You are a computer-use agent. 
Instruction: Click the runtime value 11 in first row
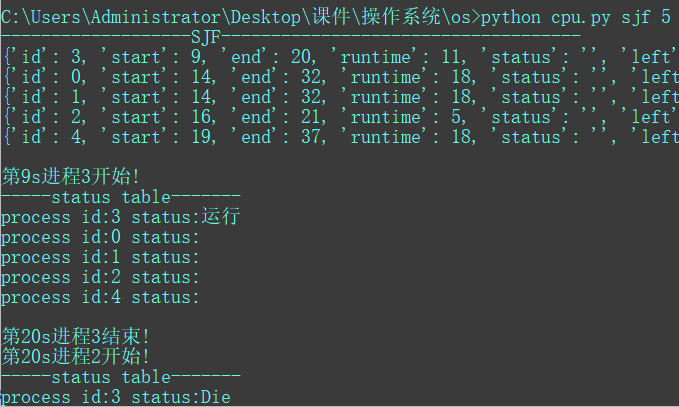pyautogui.click(x=452, y=57)
